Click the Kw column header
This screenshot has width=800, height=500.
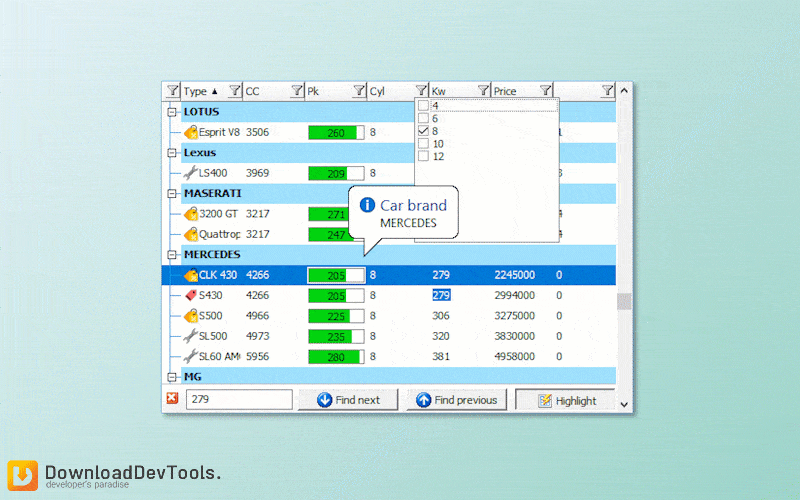[450, 91]
